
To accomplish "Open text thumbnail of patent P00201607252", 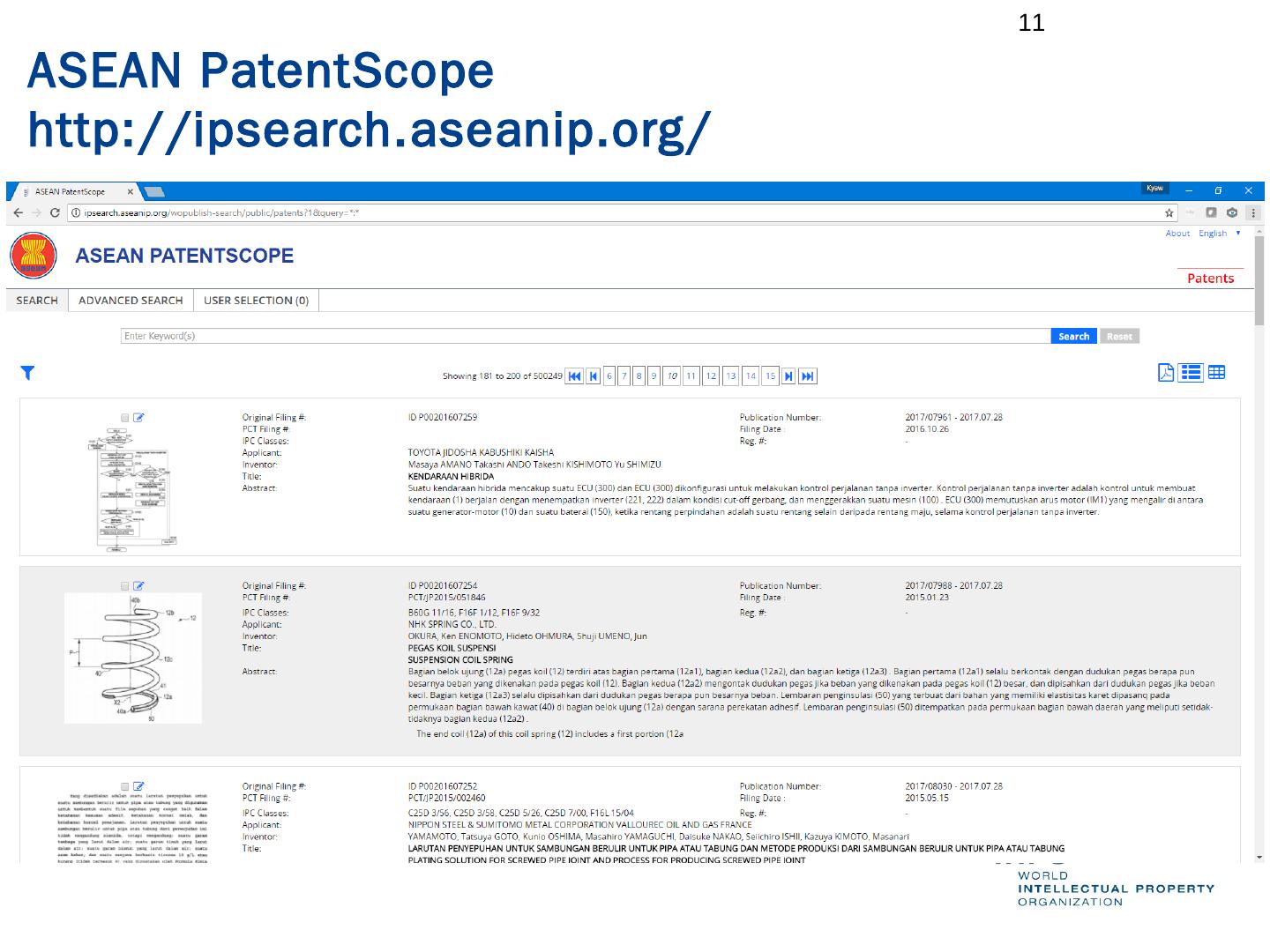I will 132,829.
